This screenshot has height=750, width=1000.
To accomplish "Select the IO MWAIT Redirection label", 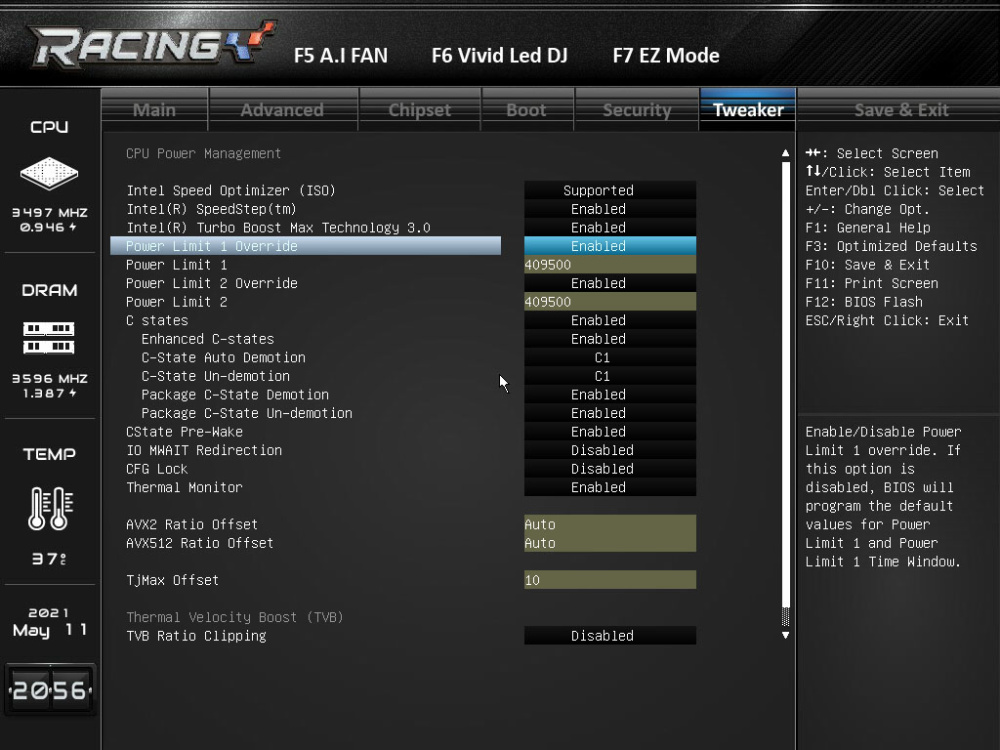I will click(x=204, y=450).
